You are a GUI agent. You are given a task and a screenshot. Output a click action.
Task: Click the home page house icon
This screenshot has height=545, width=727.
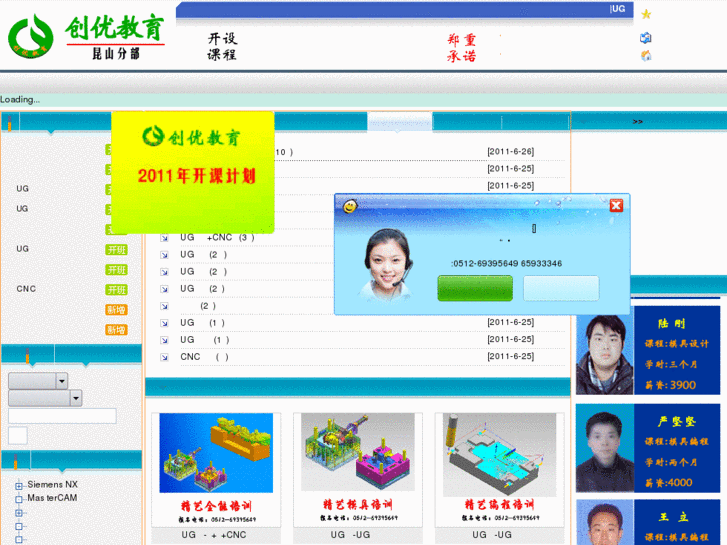(x=646, y=56)
